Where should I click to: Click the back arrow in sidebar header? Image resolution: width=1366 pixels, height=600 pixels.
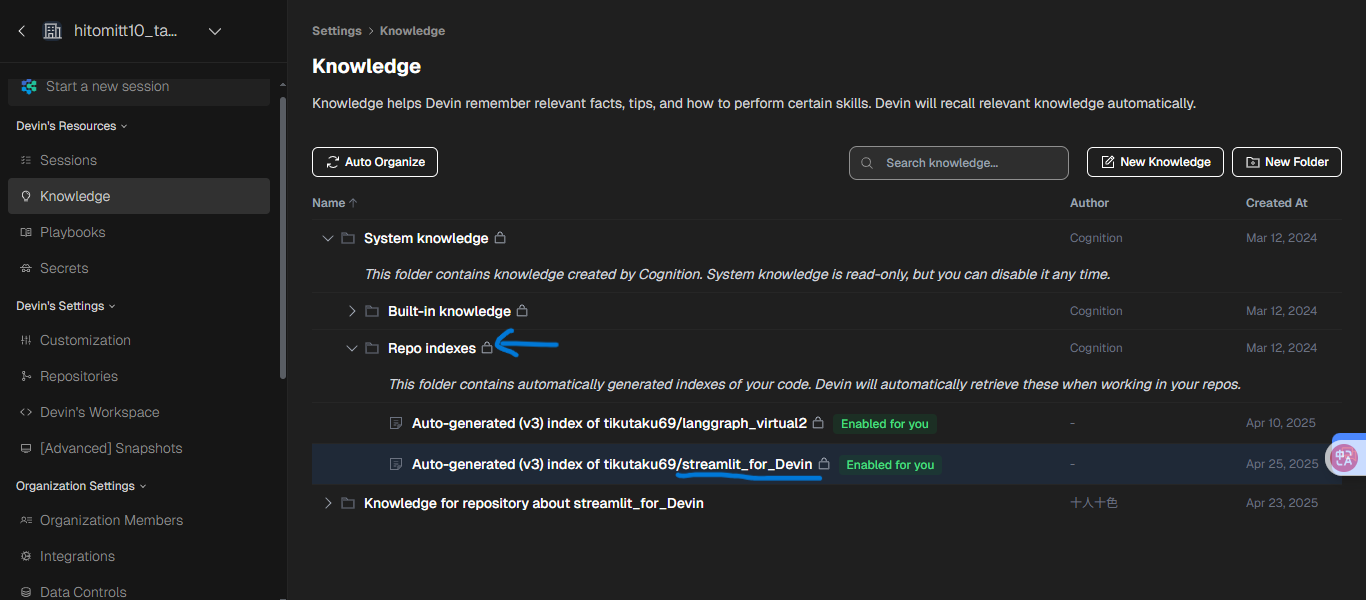[22, 31]
